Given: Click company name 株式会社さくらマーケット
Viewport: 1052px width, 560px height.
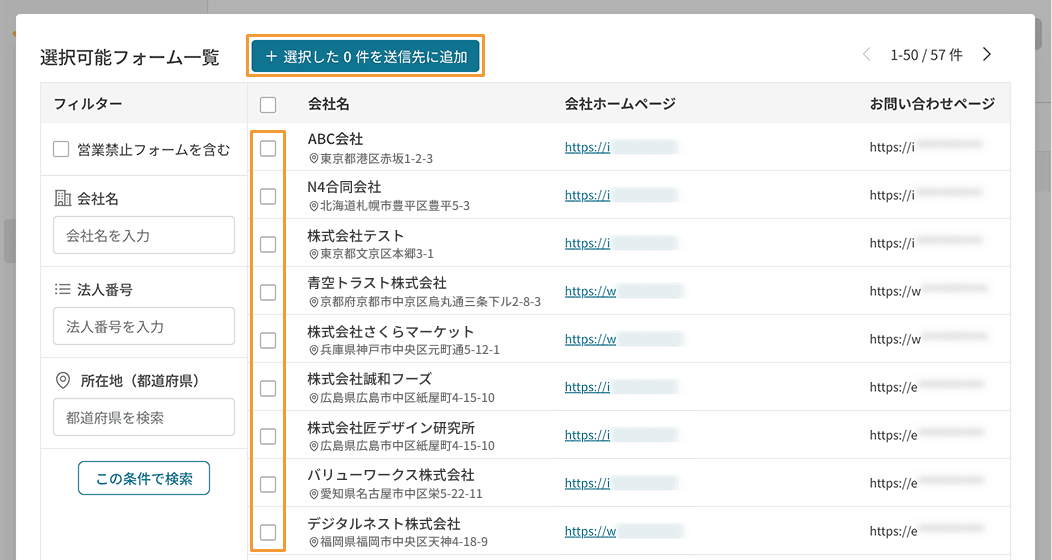Looking at the screenshot, I should pos(390,331).
